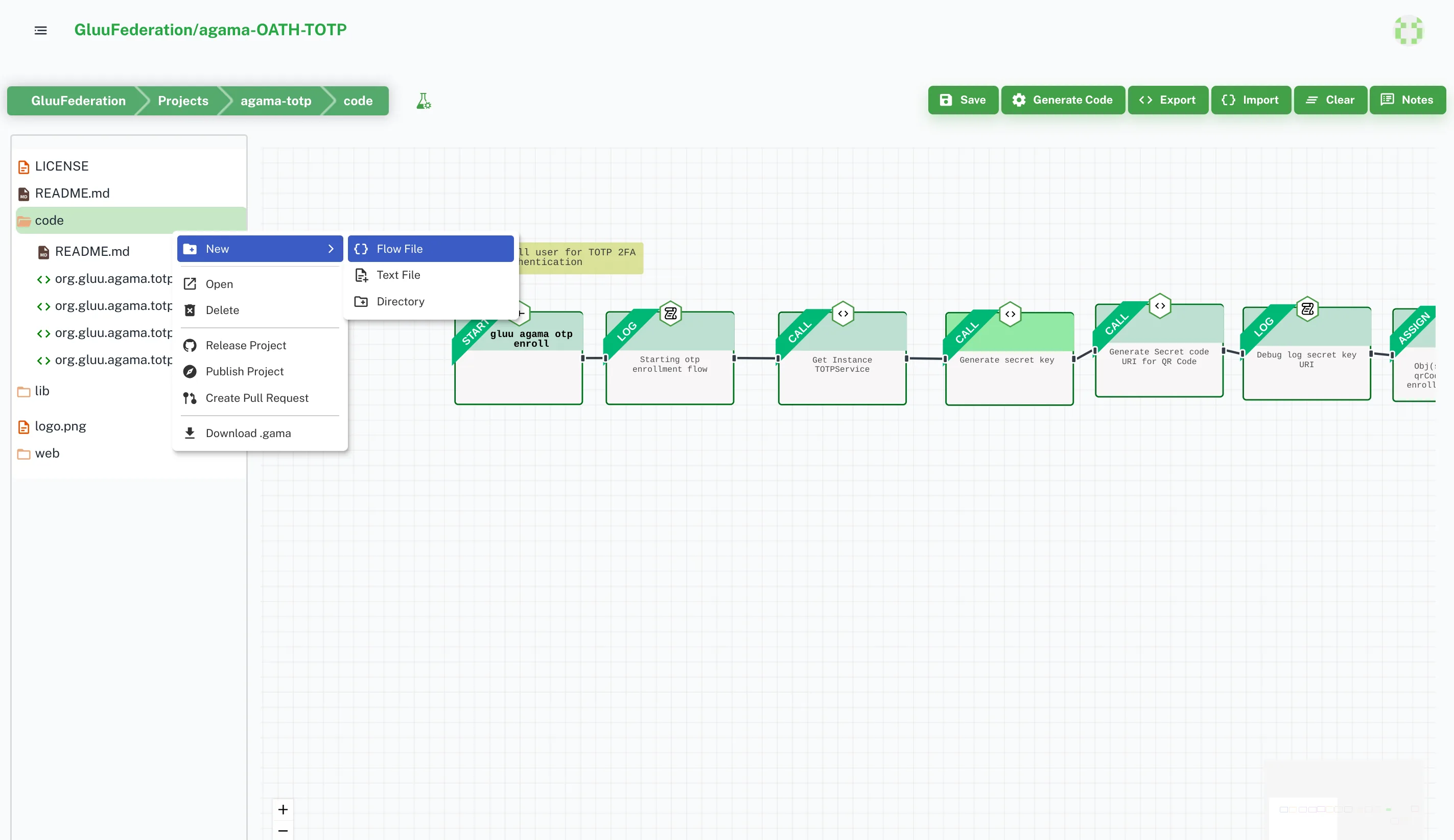
Task: Click the Generate Code button
Action: point(1062,100)
